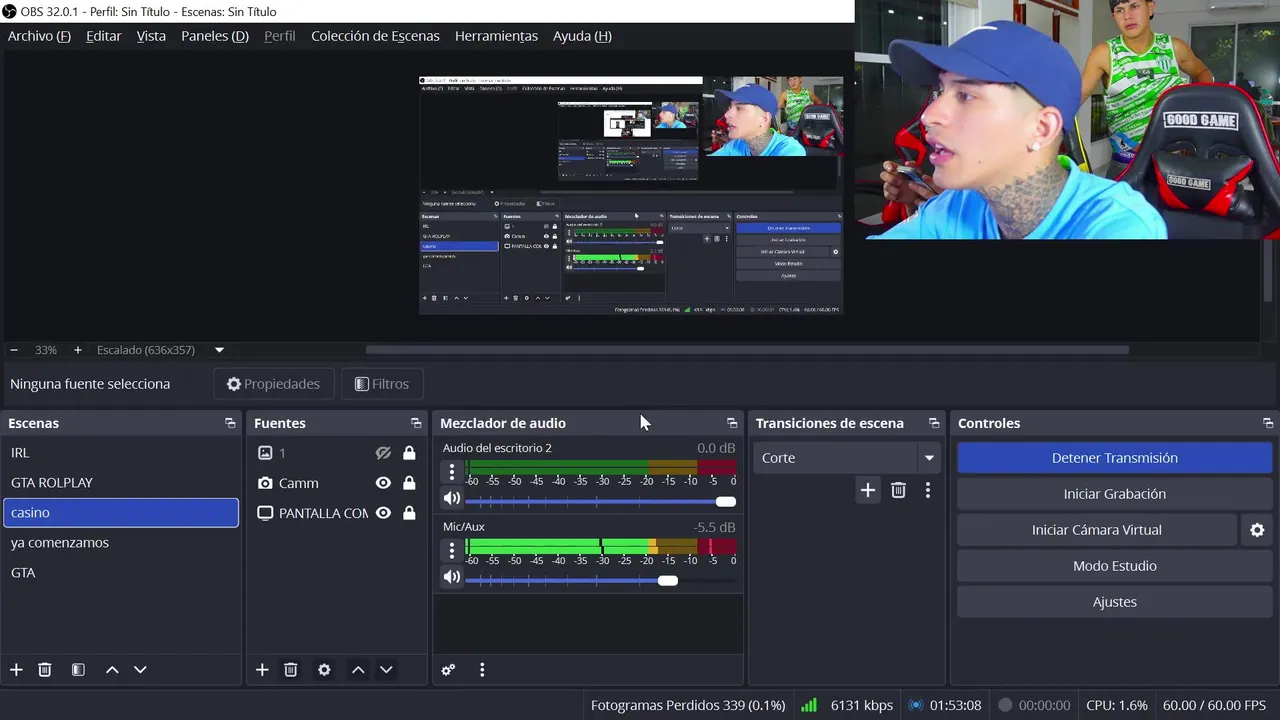Open advanced audio properties gears icon
The width and height of the screenshot is (1280, 720).
[x=448, y=670]
